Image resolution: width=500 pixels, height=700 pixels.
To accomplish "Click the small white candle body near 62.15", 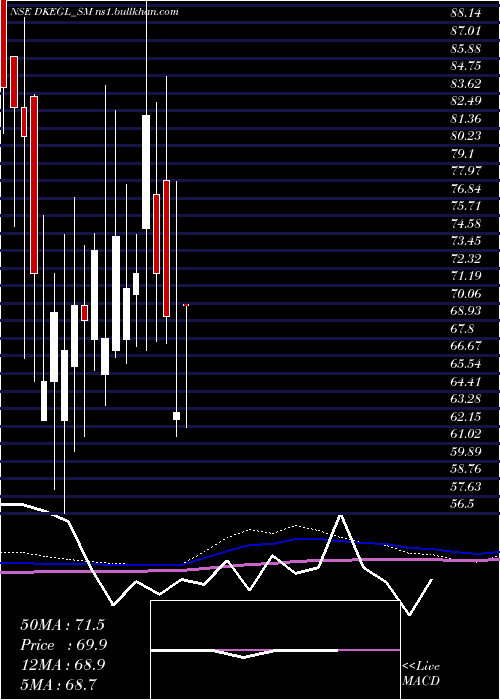I will [x=176, y=416].
